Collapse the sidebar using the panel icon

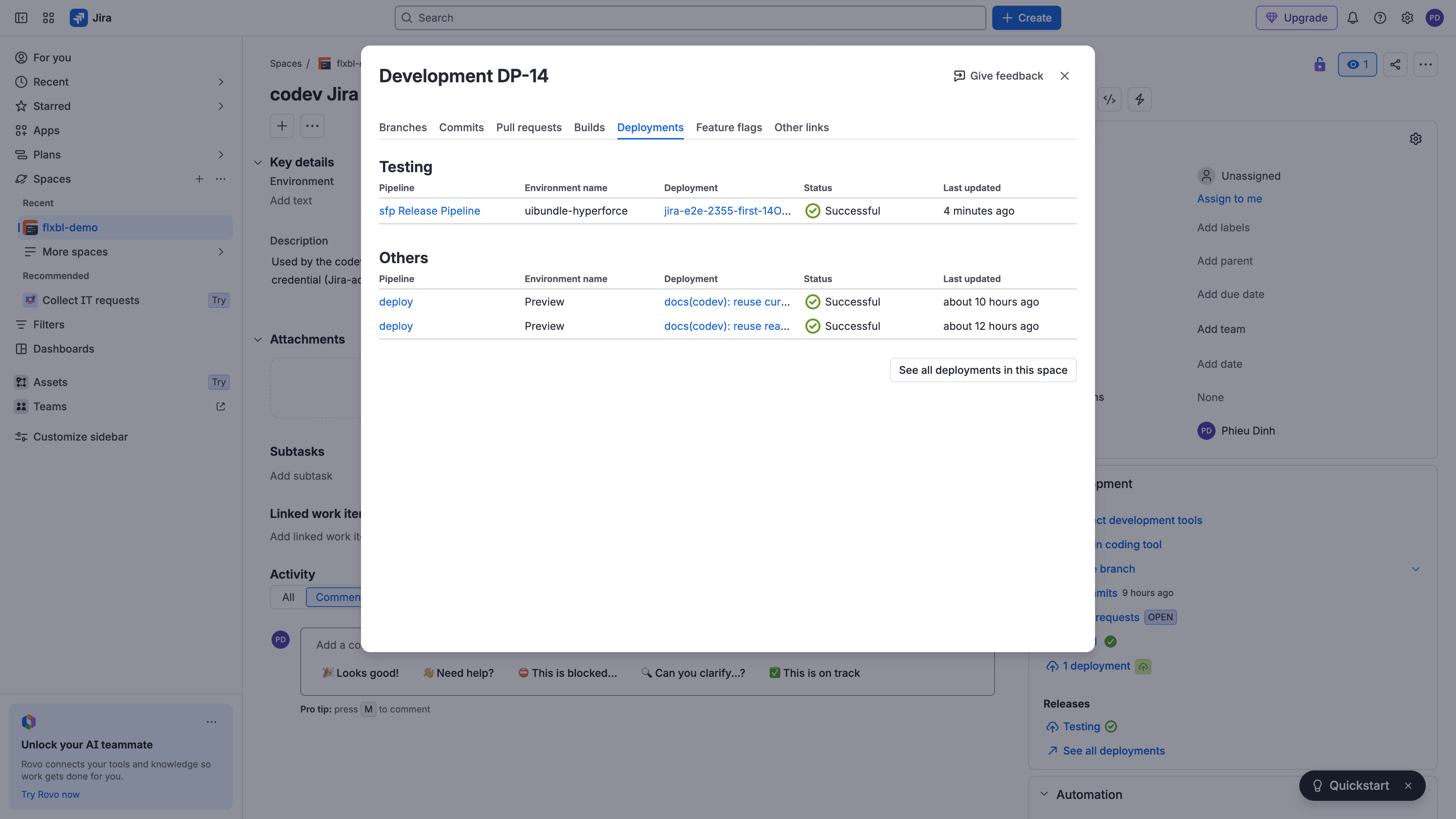[21, 17]
